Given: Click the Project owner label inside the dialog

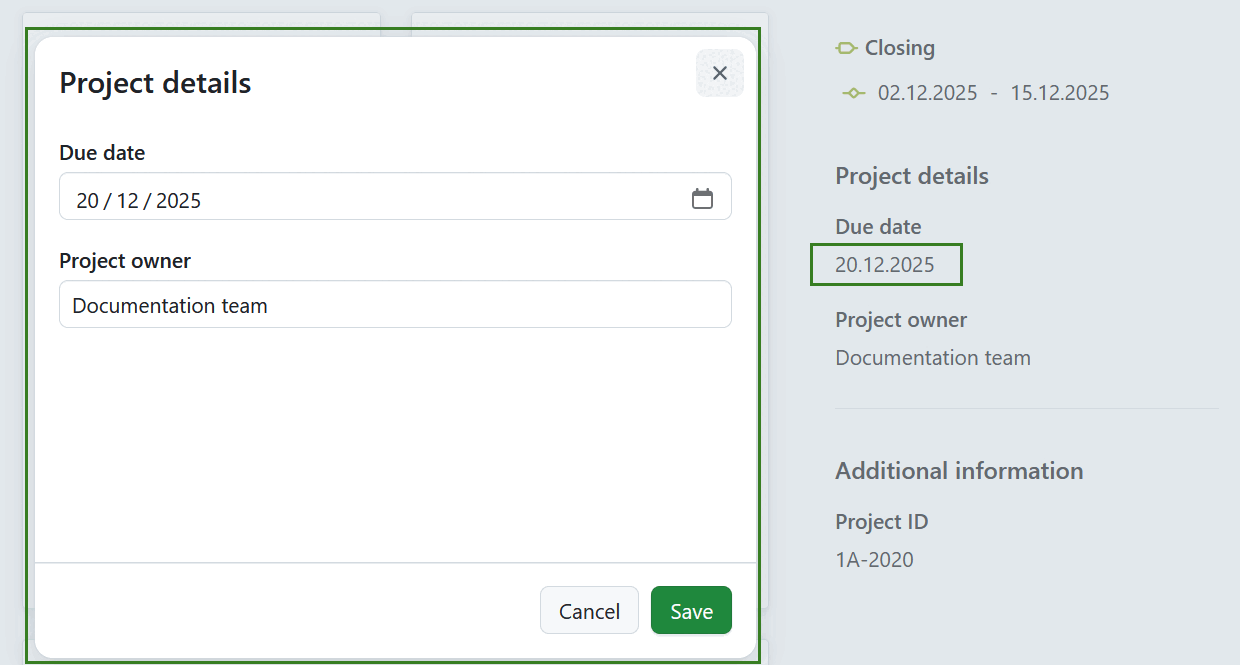Looking at the screenshot, I should click(124, 260).
